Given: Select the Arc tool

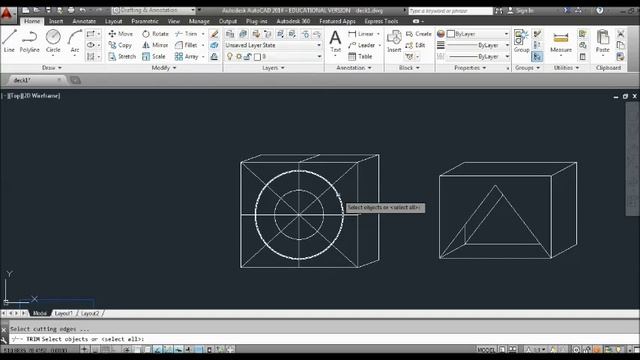Looking at the screenshot, I should click(75, 41).
